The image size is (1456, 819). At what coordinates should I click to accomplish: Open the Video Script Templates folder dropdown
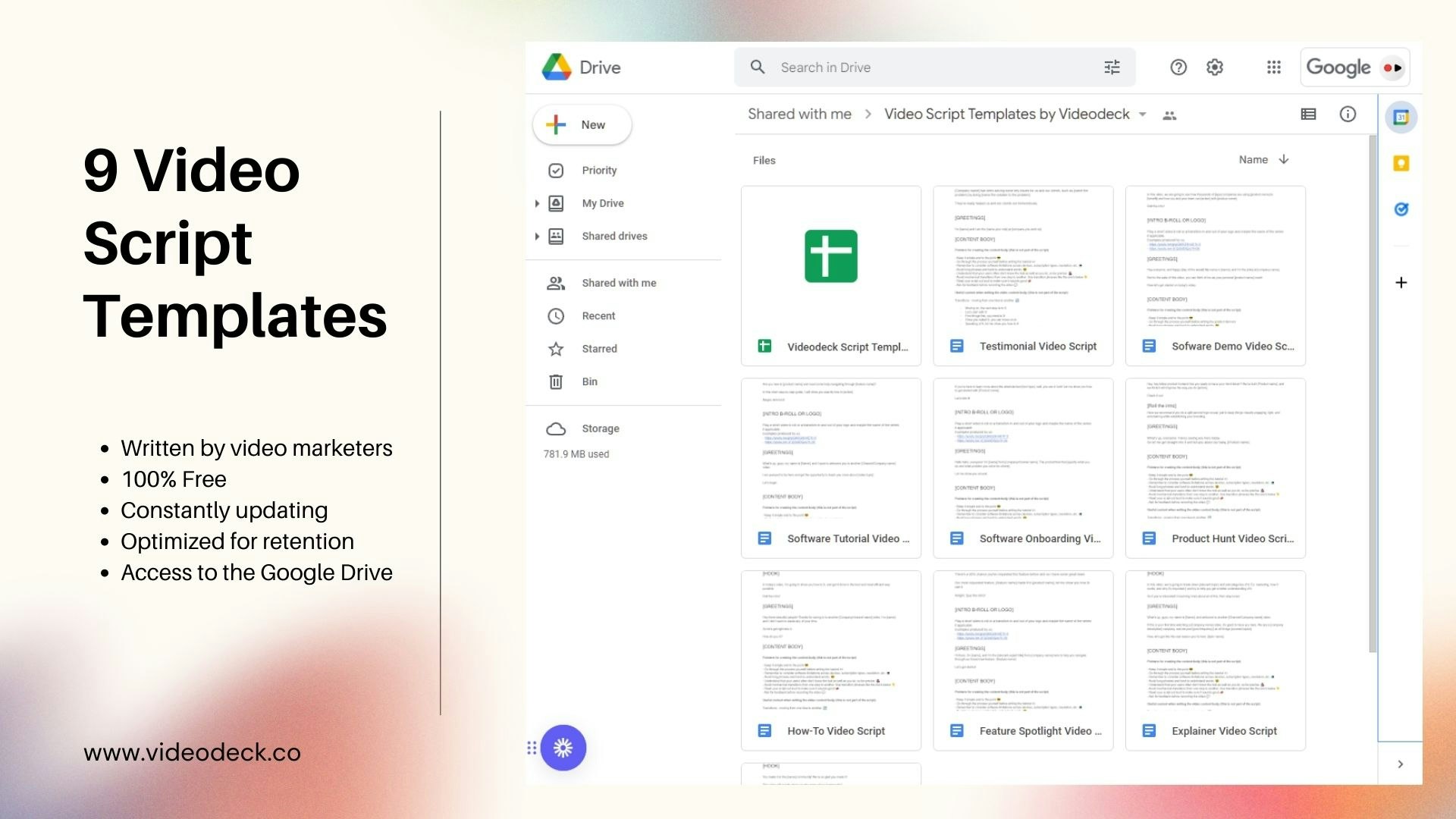(x=1143, y=115)
